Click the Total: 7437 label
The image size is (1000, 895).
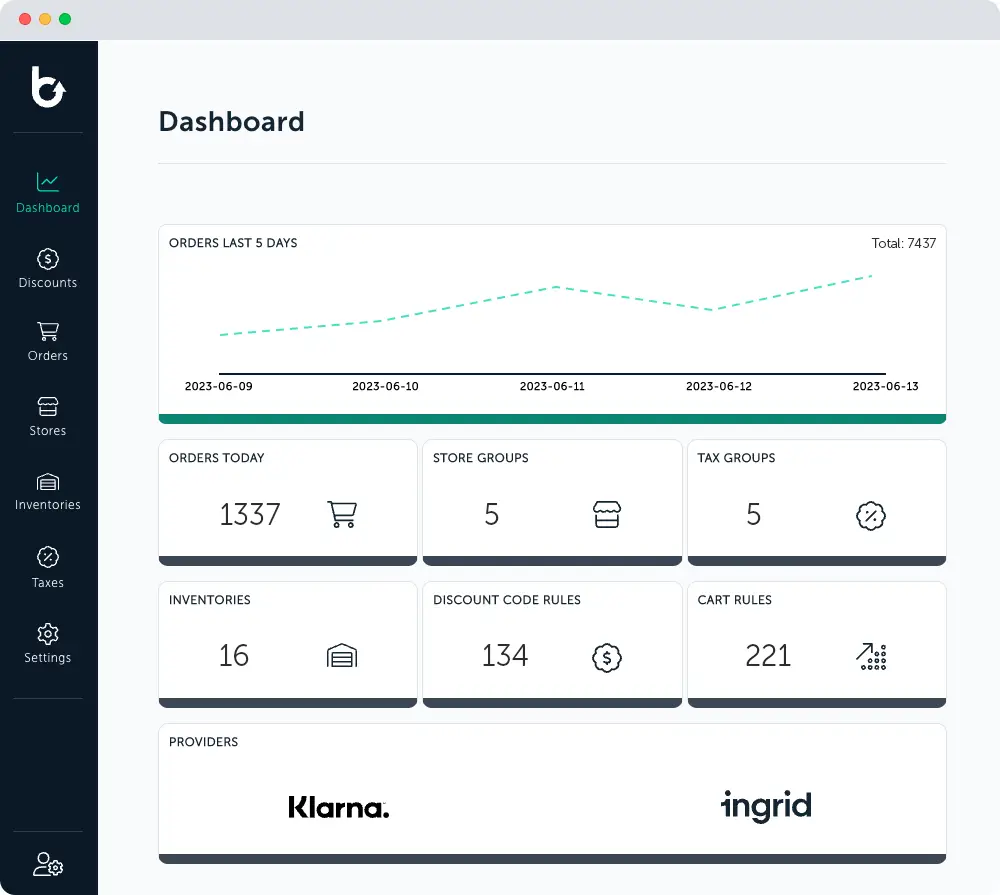903,242
